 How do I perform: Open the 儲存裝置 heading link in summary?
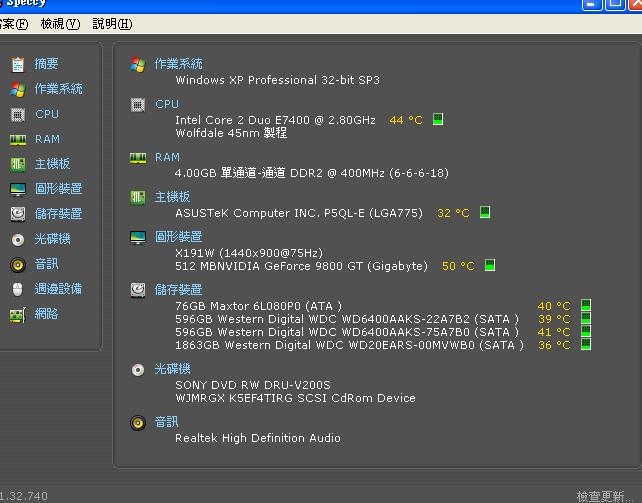(x=179, y=290)
